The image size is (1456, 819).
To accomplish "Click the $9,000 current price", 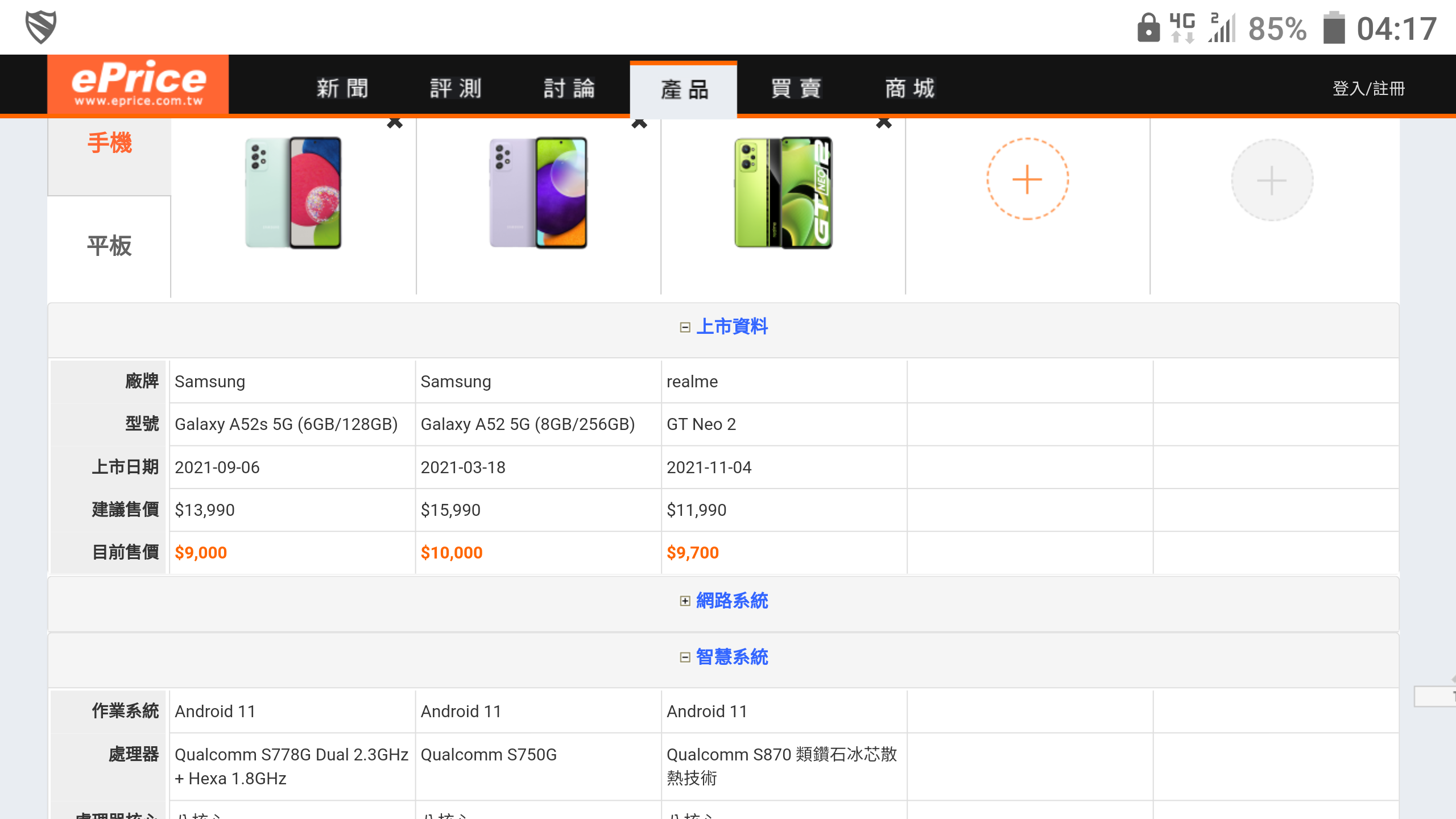I will 201,552.
